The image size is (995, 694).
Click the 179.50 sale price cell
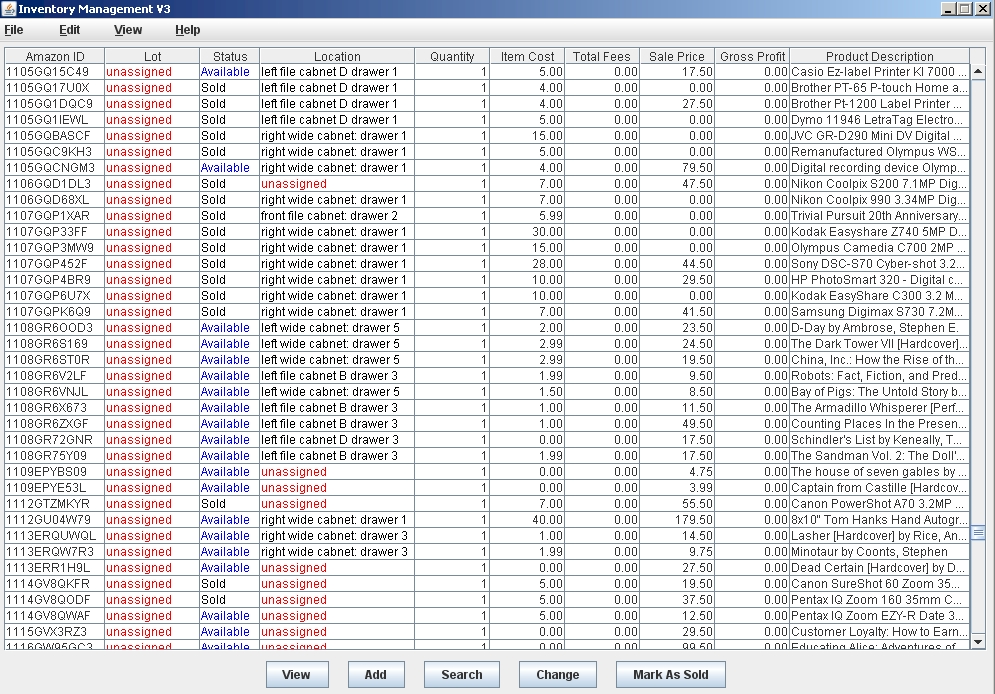677,520
